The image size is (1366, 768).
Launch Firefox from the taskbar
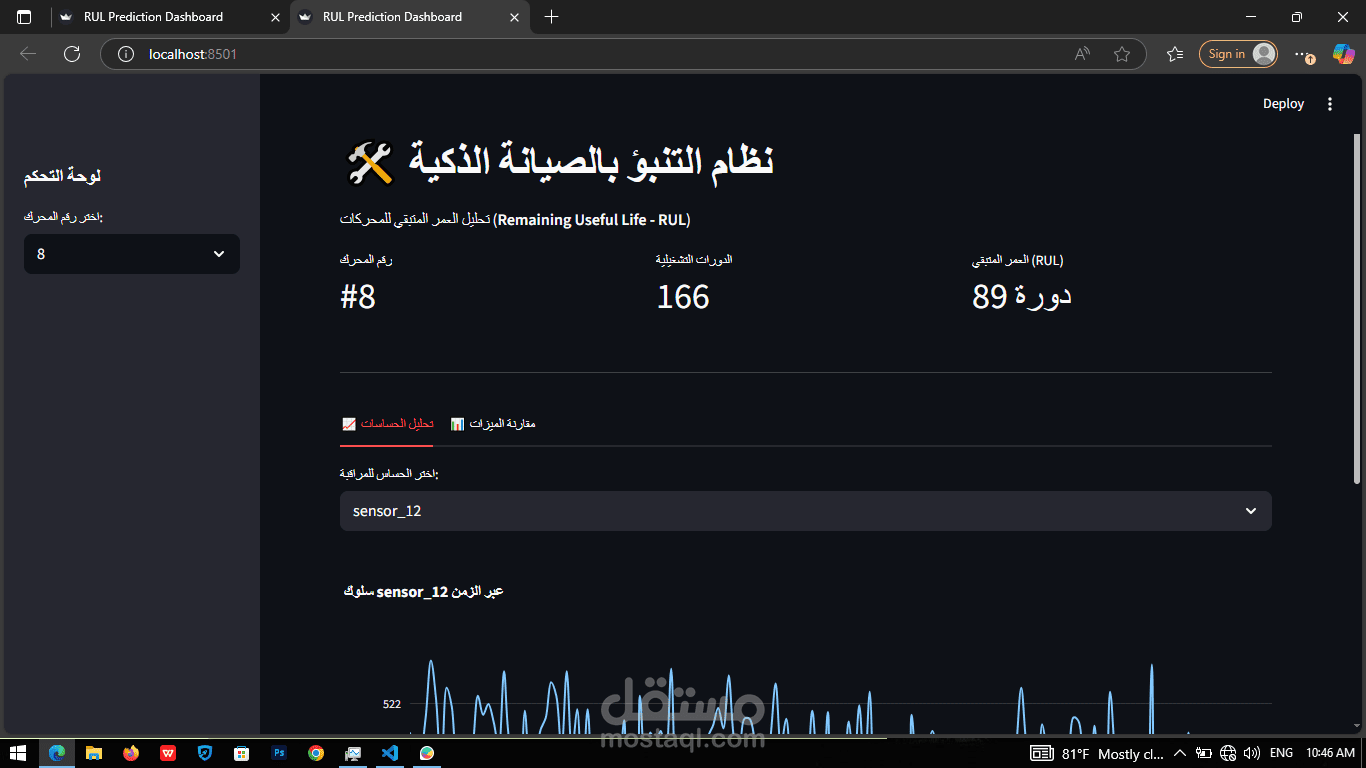(x=131, y=753)
